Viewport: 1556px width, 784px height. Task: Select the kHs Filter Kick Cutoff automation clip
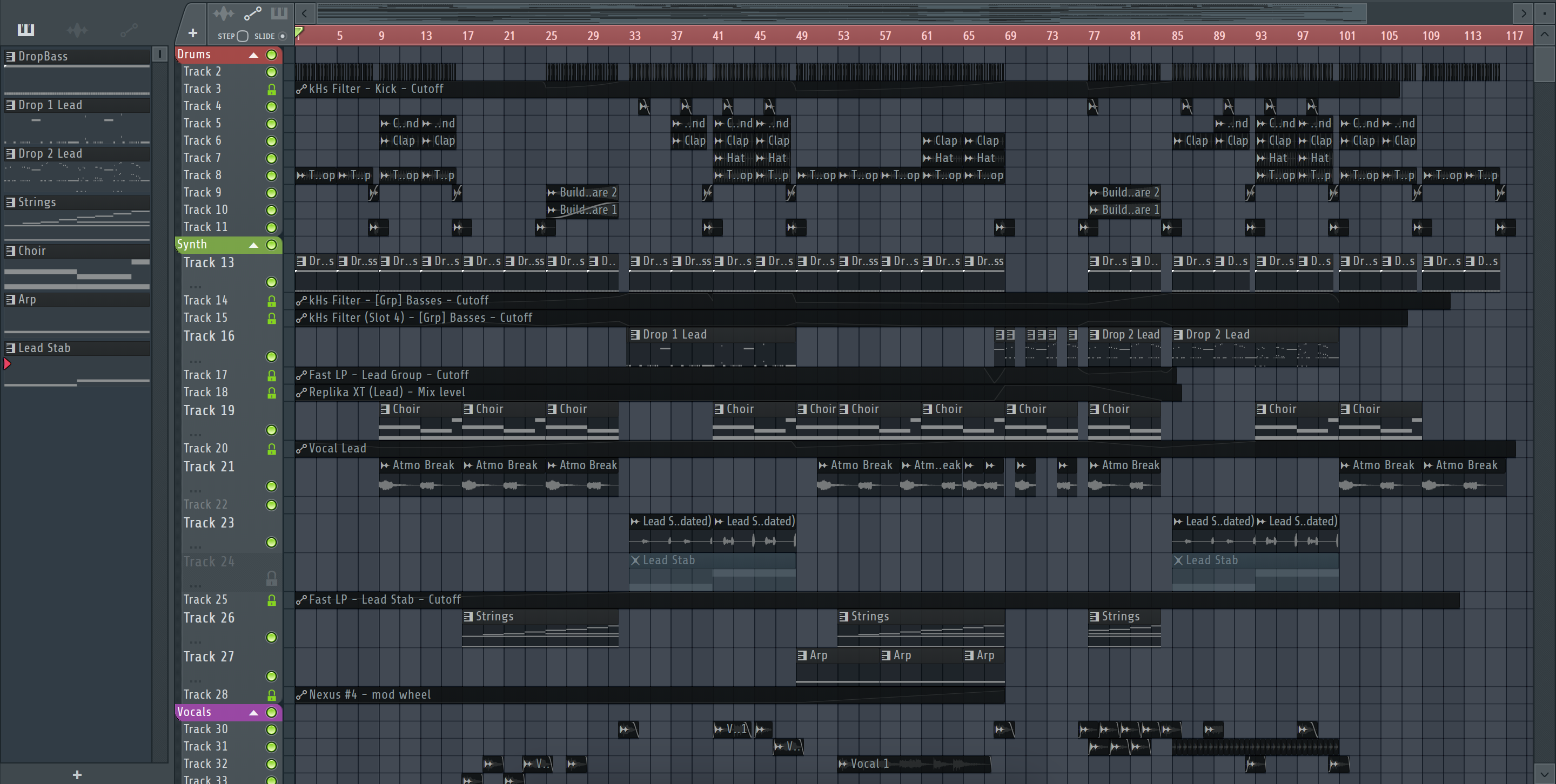tap(847, 89)
